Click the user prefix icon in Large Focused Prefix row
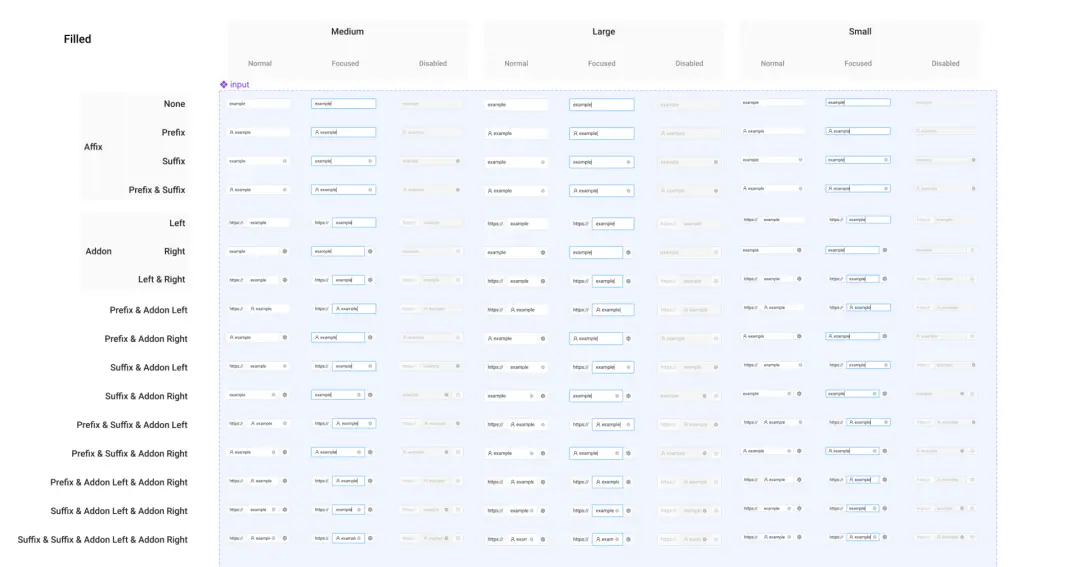 tap(575, 134)
